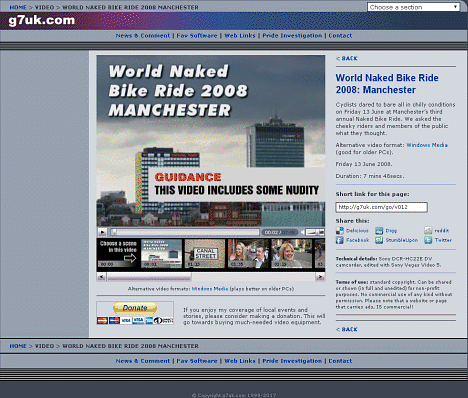The width and height of the screenshot is (468, 398).
Task: Mute the video with speaker icon
Action: [x=302, y=232]
